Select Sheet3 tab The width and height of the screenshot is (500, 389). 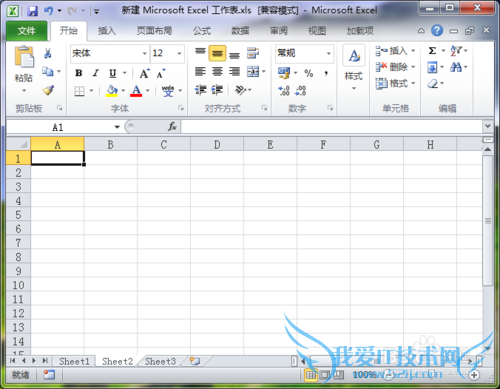pos(160,361)
